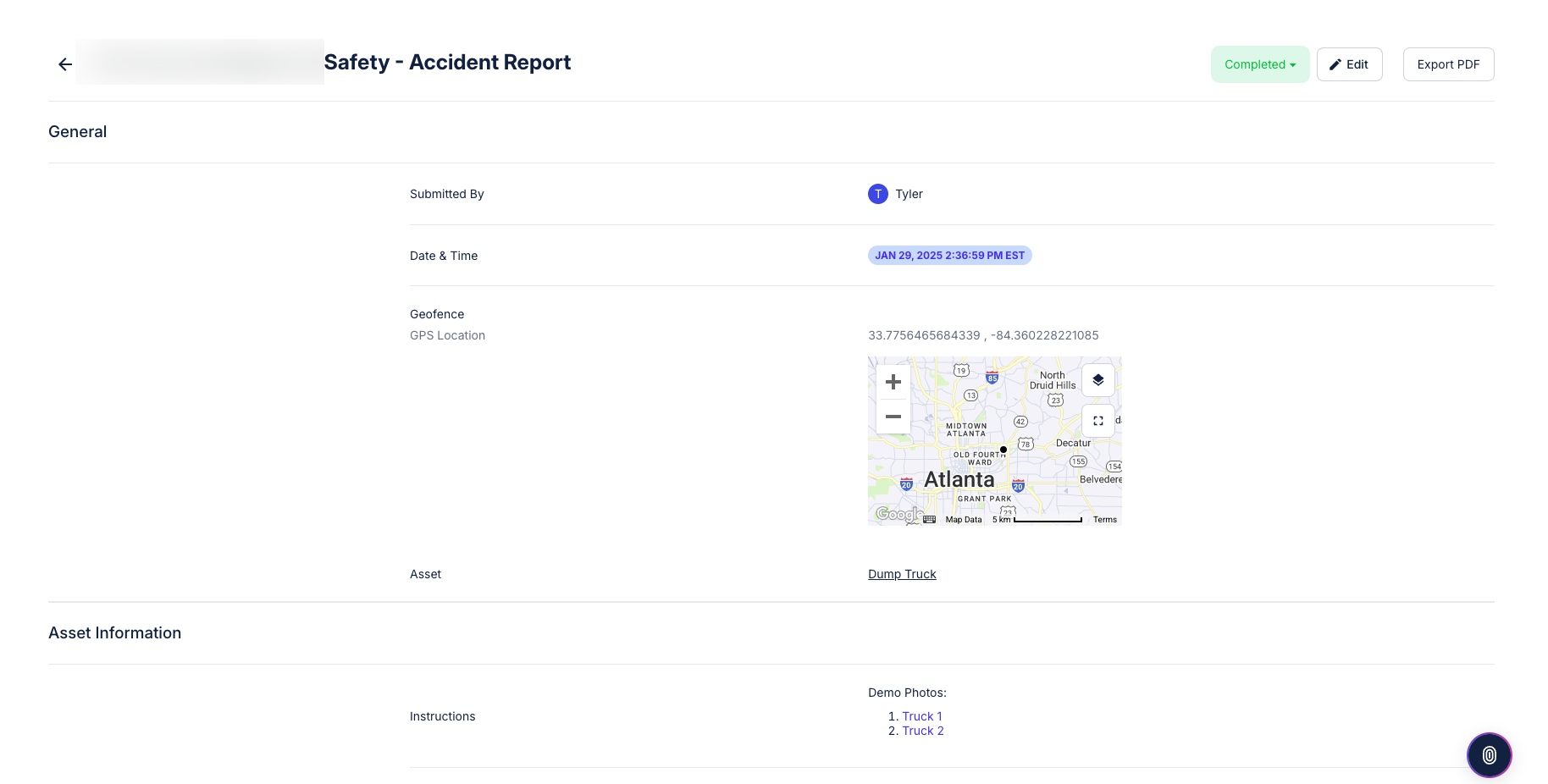Expand the map to fullscreen

coord(1097,420)
